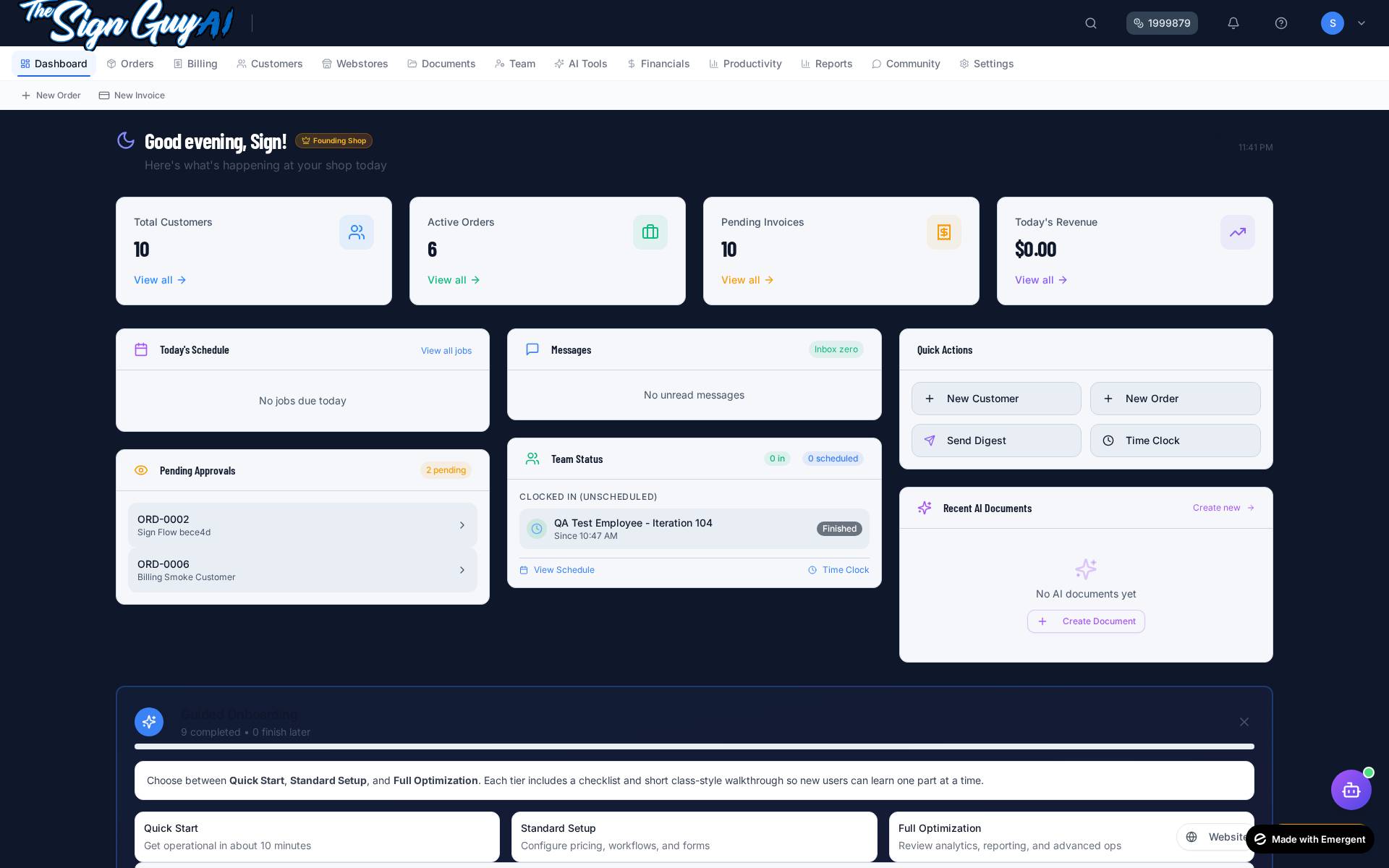Open the Financials tab
Image resolution: width=1389 pixels, height=868 pixels.
[x=658, y=64]
